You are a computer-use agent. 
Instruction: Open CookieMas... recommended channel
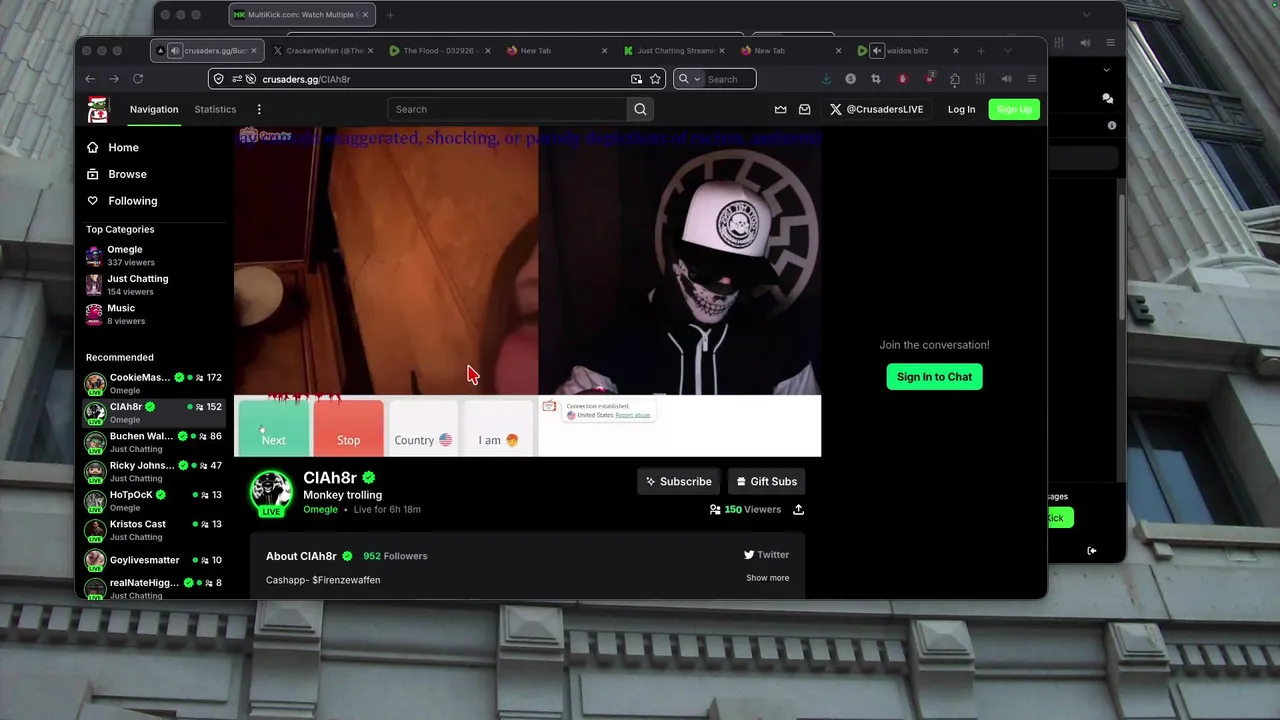153,383
